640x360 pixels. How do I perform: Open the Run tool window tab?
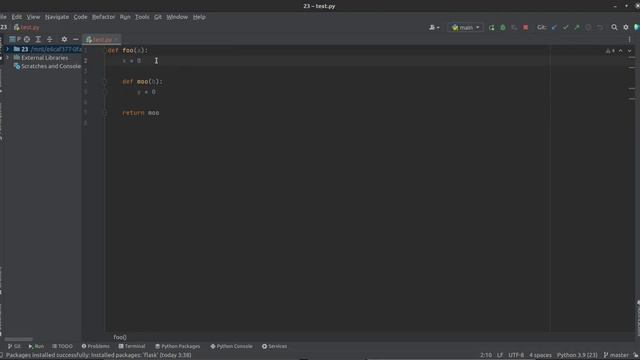36,346
